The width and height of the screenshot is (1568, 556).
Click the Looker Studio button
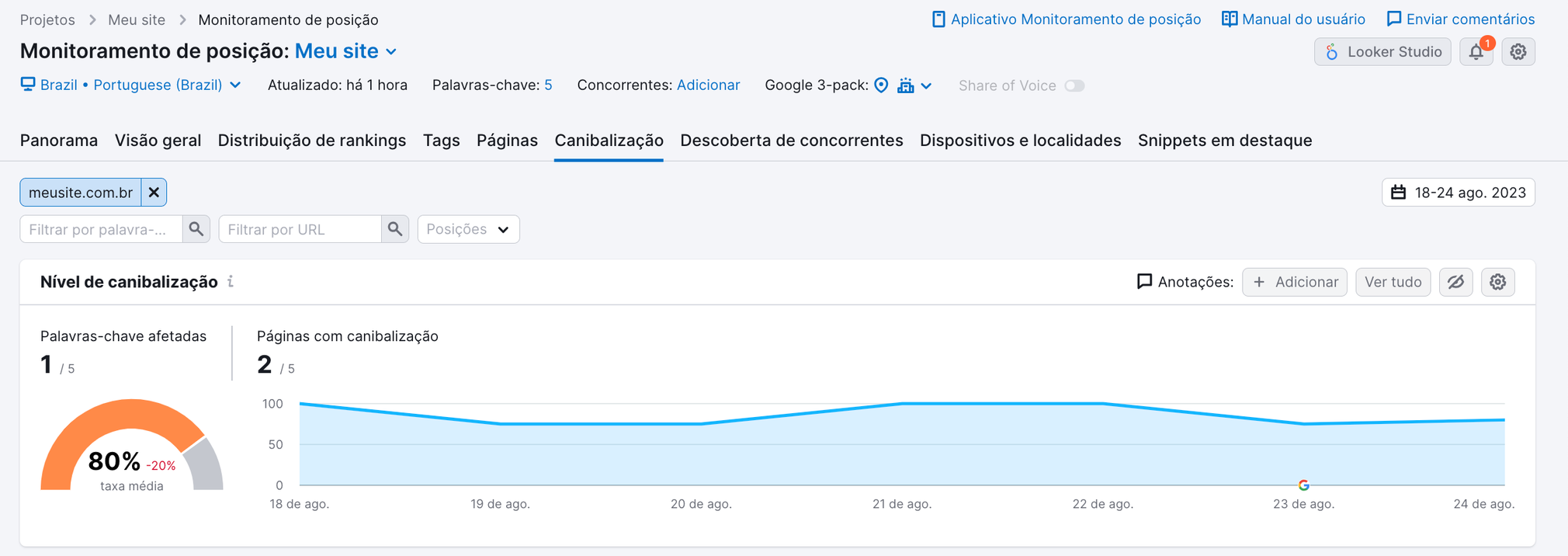(1382, 52)
